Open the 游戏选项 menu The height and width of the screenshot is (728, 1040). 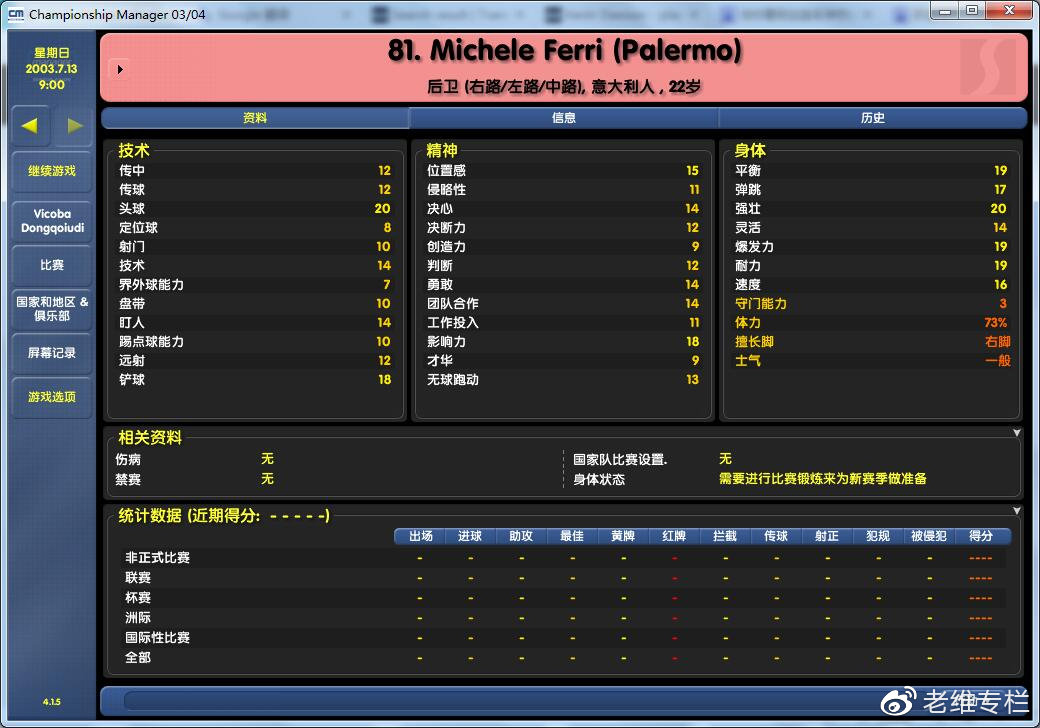click(x=52, y=396)
